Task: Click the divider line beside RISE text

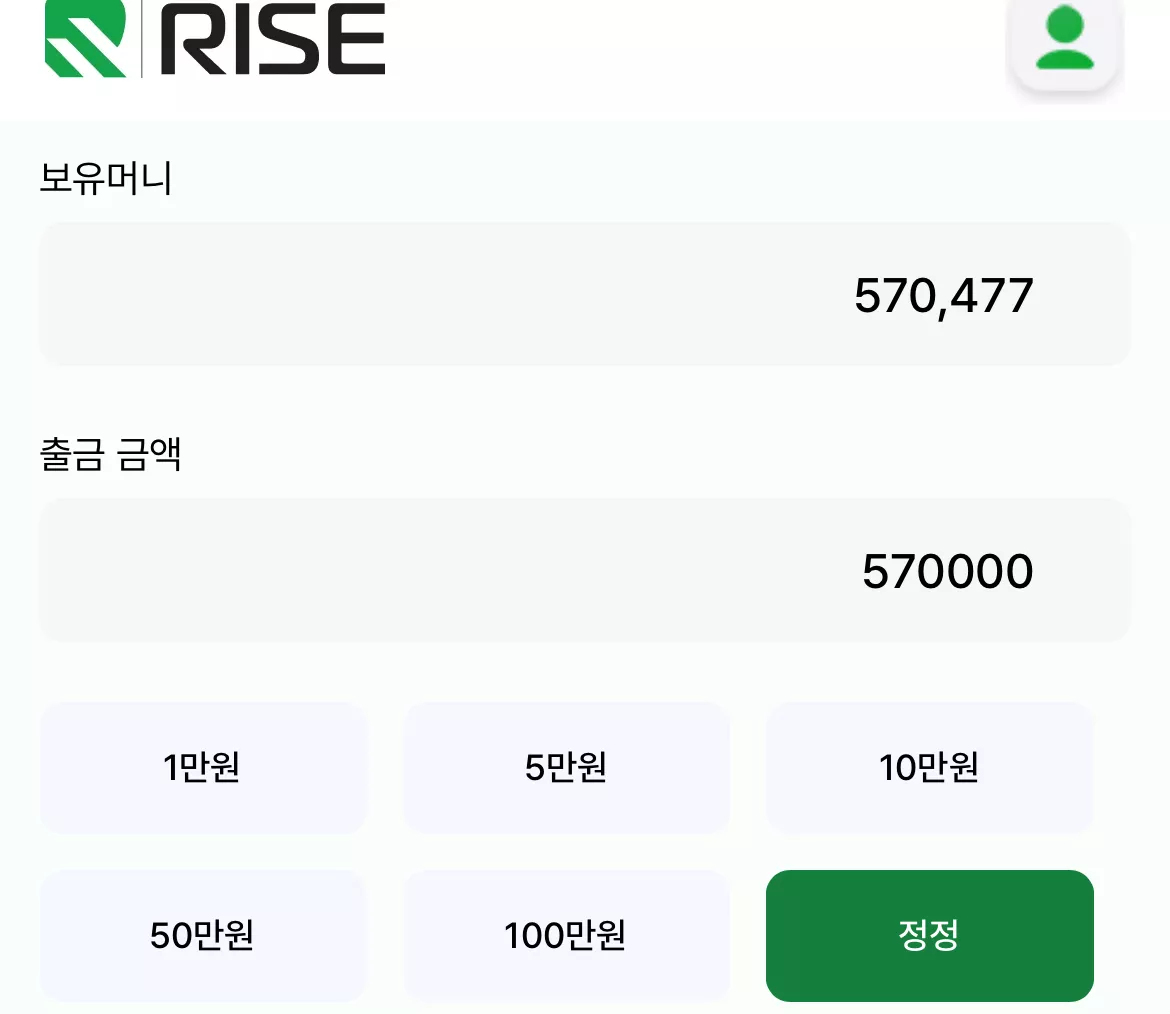Action: click(x=142, y=39)
